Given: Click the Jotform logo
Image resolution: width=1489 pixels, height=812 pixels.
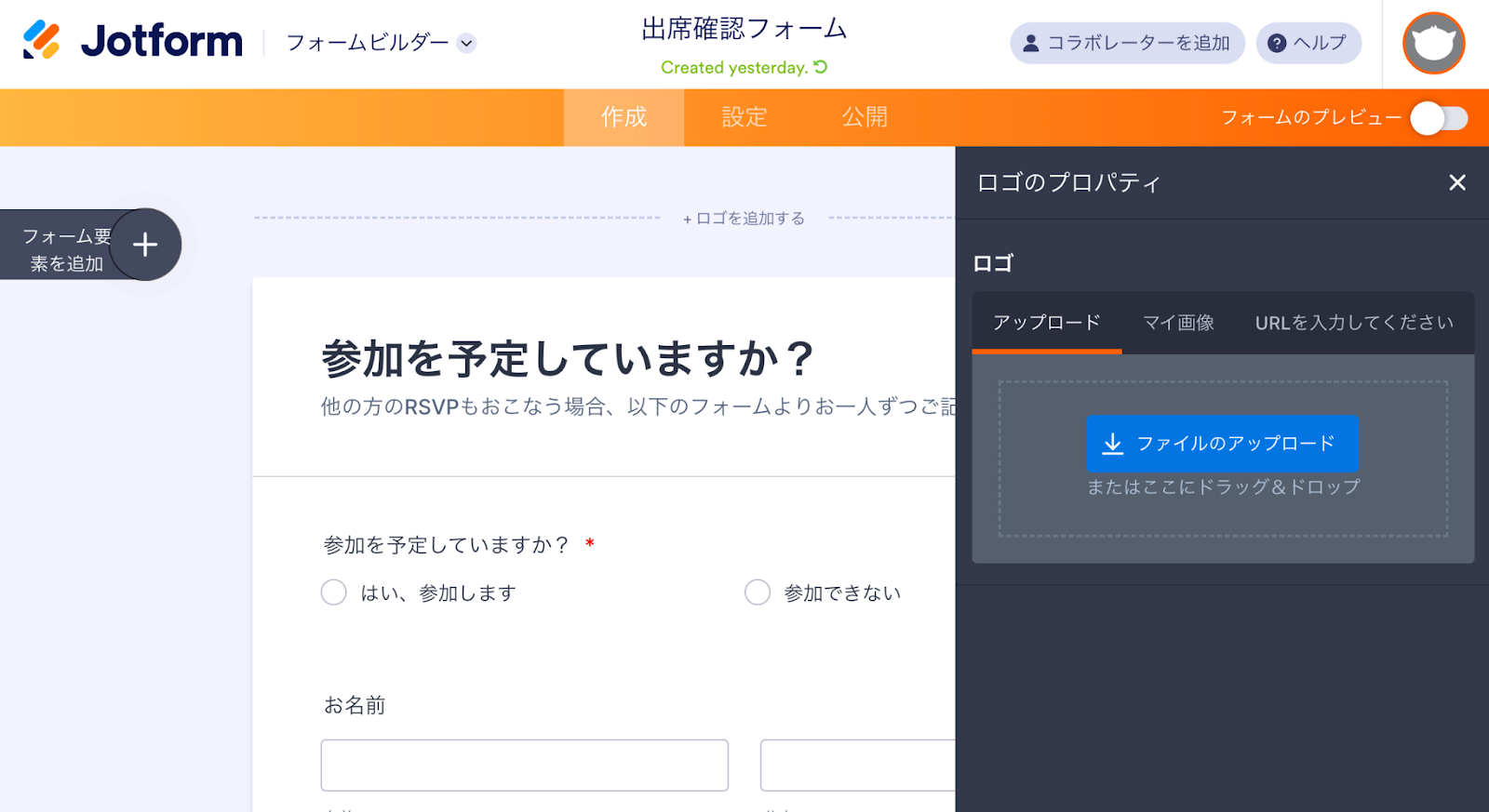Looking at the screenshot, I should point(132,41).
